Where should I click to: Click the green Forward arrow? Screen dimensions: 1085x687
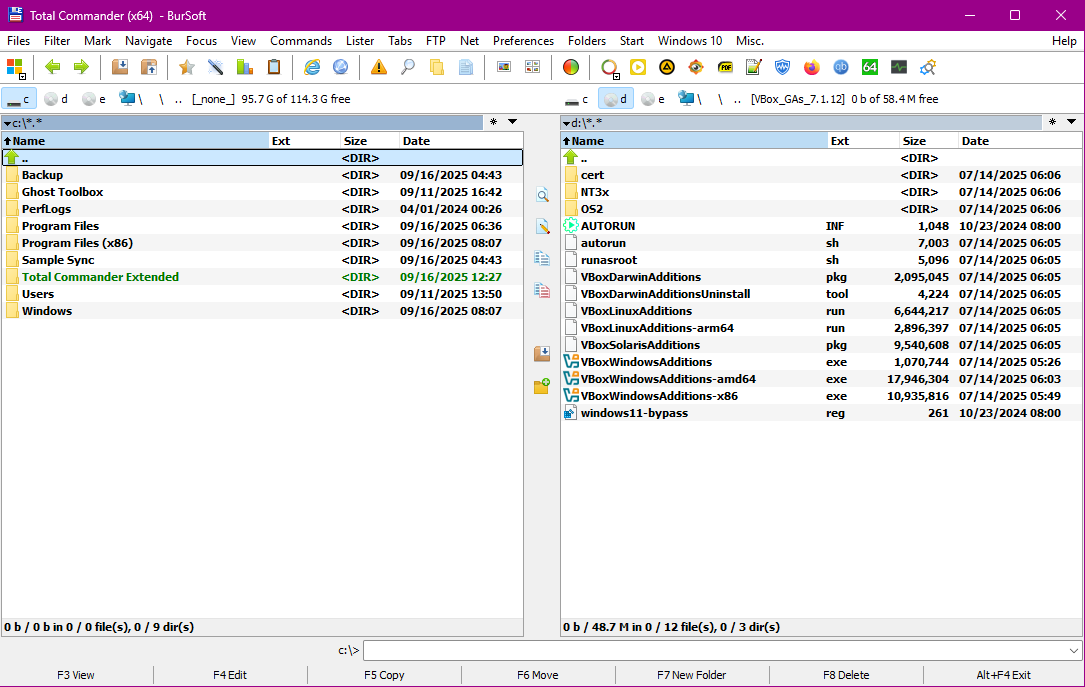click(x=82, y=67)
